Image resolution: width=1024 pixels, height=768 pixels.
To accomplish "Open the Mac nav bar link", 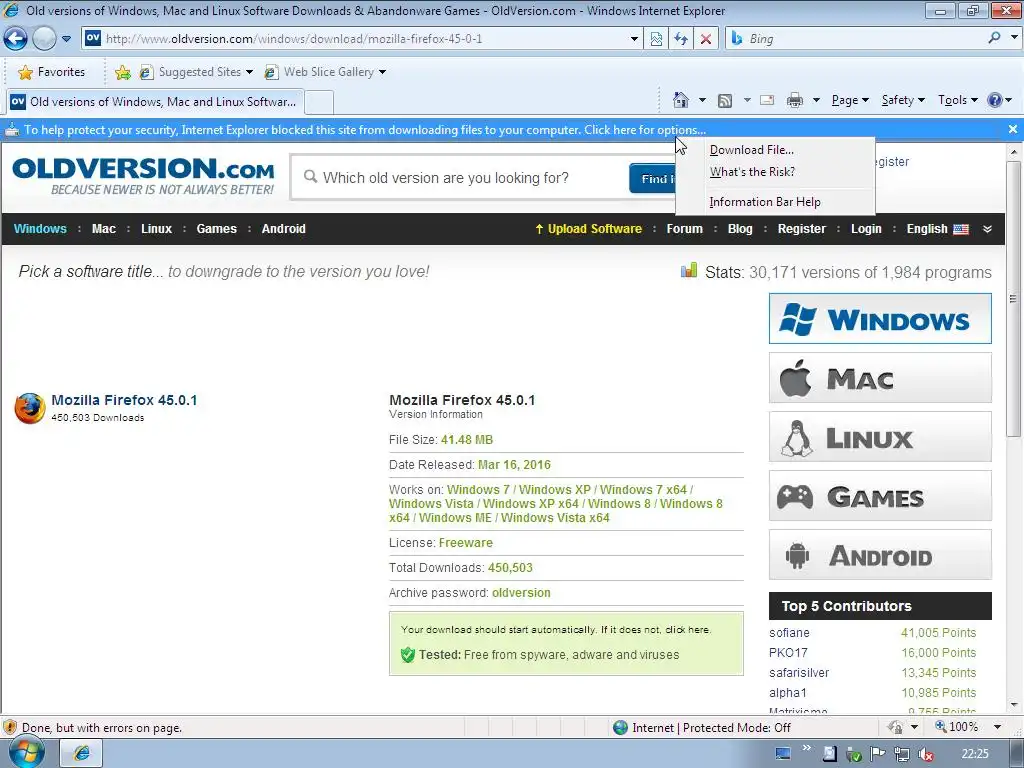I will point(104,229).
